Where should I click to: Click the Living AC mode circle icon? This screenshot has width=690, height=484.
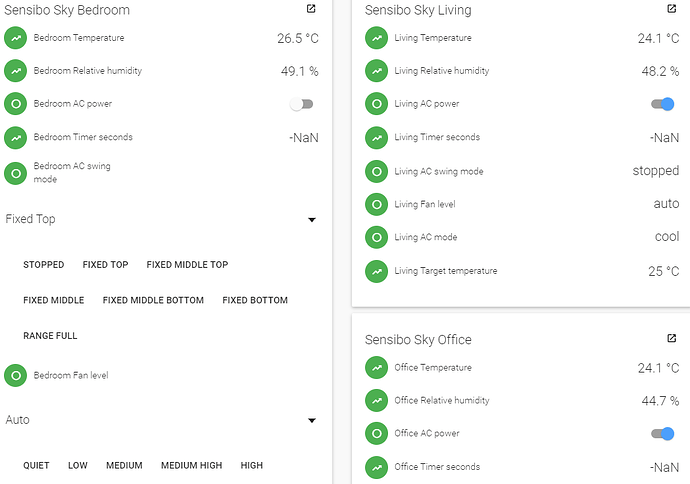[376, 238]
